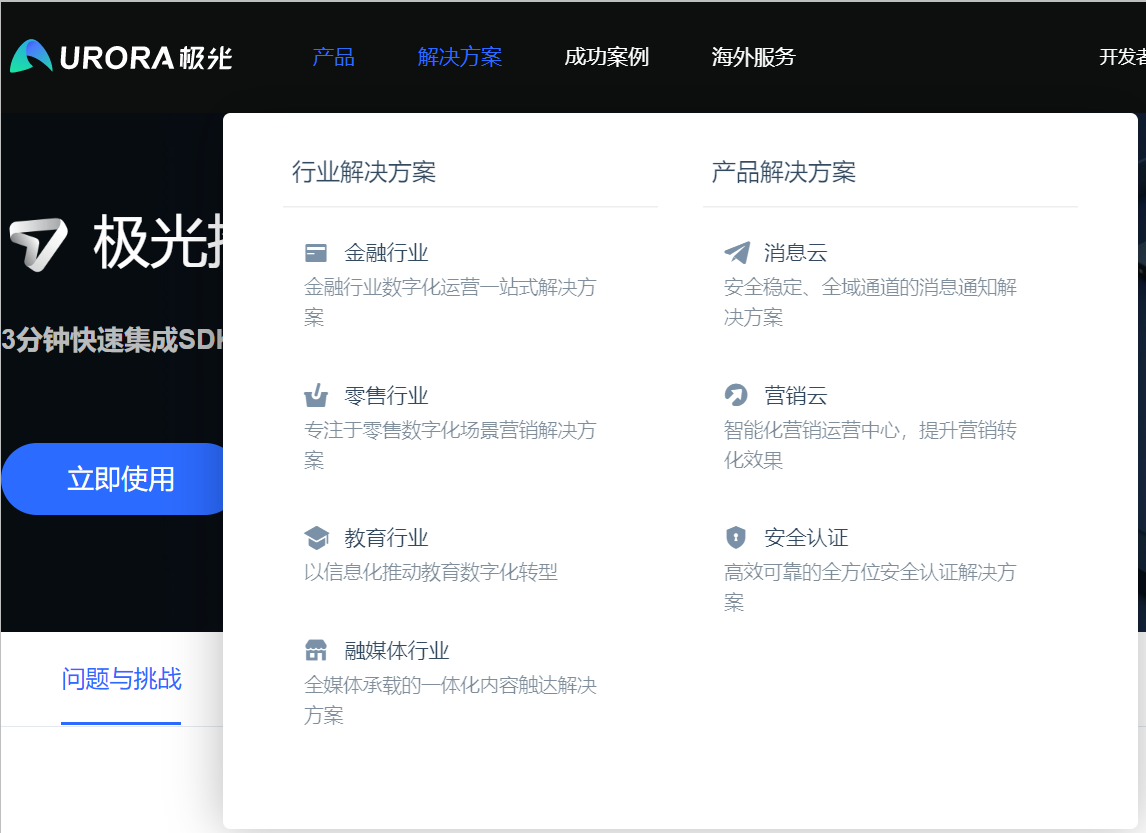Click the 安全认证 shield icon
Image resolution: width=1146 pixels, height=833 pixels.
point(736,538)
